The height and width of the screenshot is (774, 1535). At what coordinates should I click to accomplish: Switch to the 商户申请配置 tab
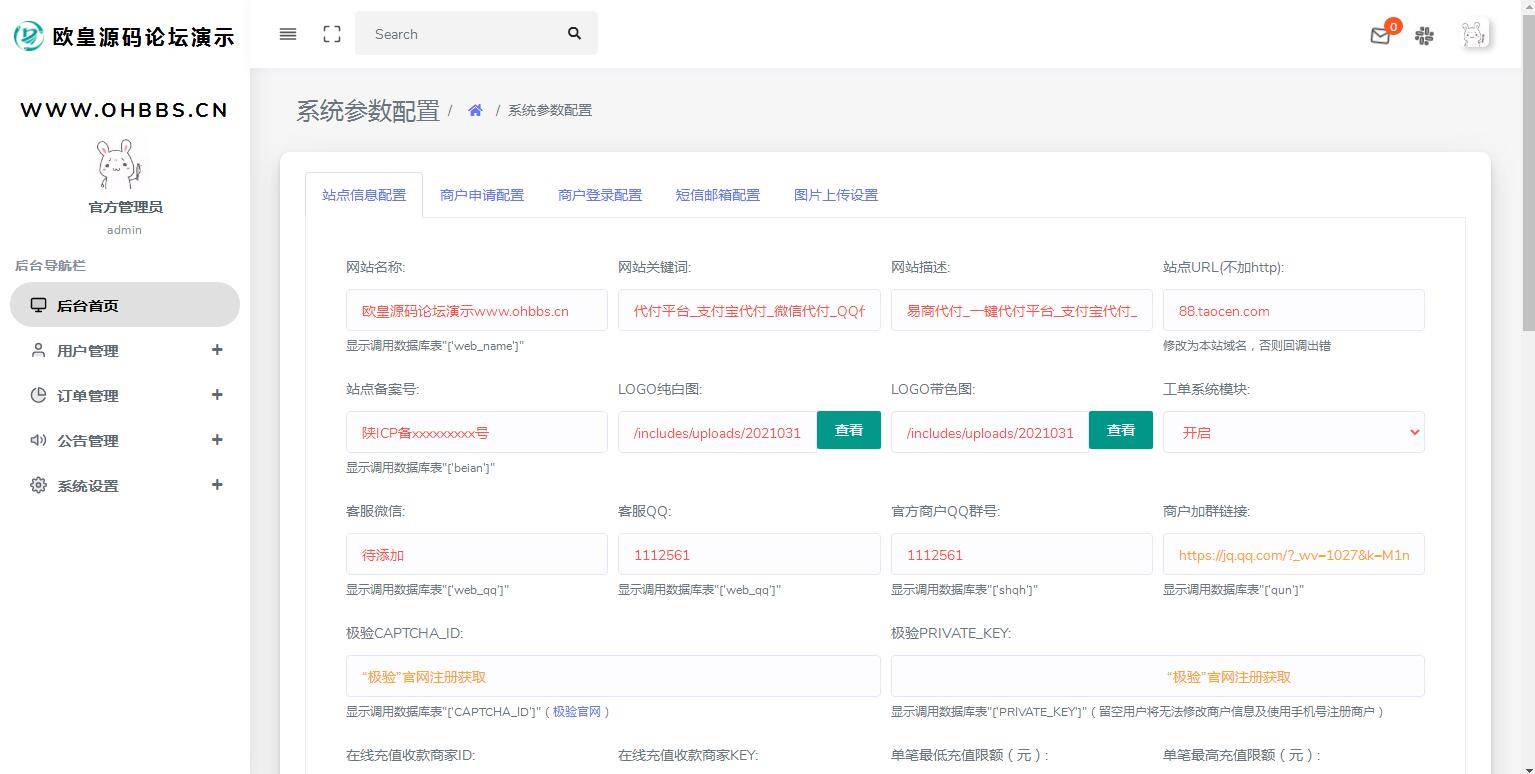[481, 195]
